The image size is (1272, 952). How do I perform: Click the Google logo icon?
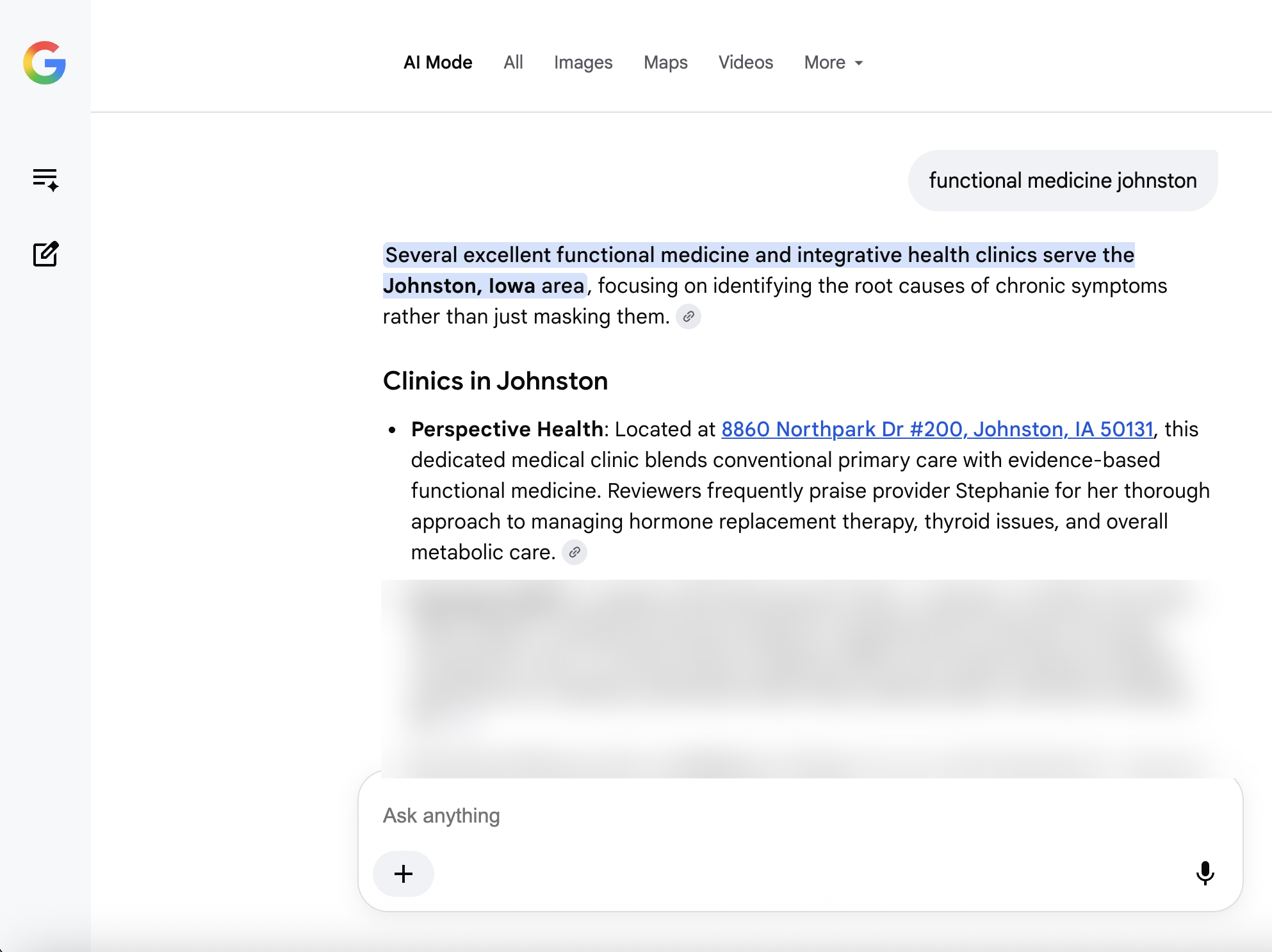45,63
